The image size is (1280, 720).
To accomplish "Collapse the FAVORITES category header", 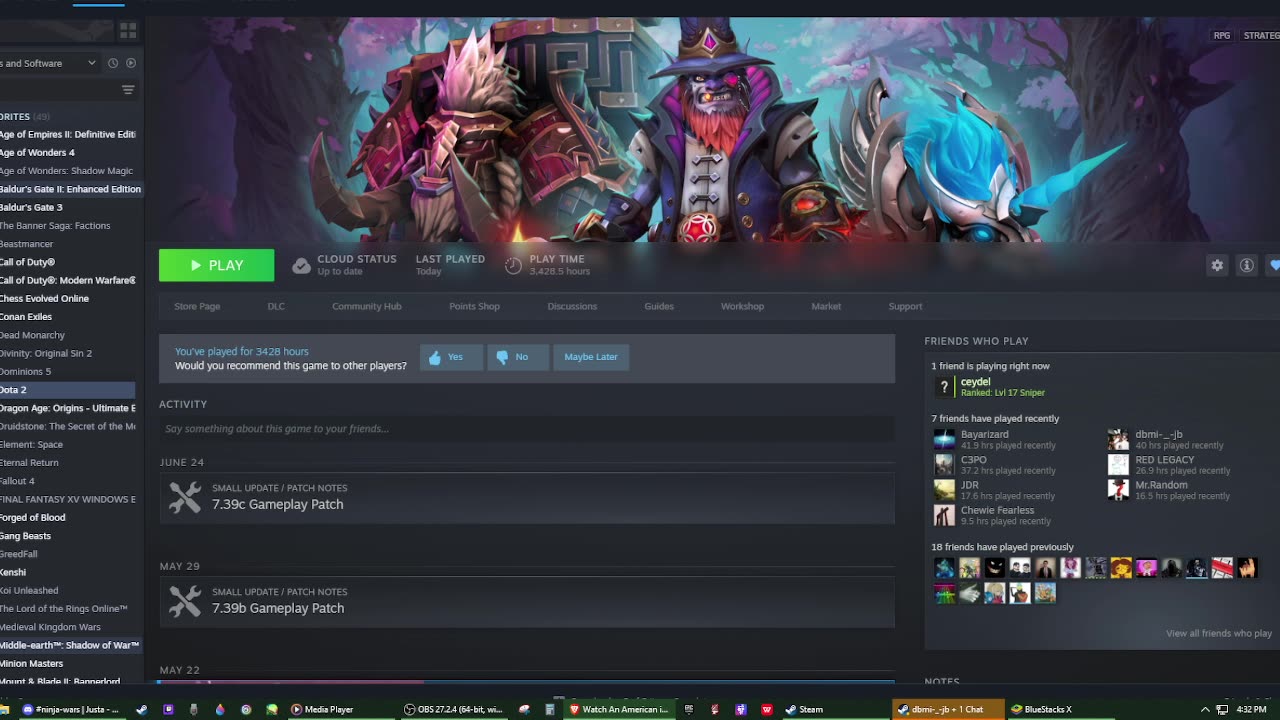I will 25,117.
